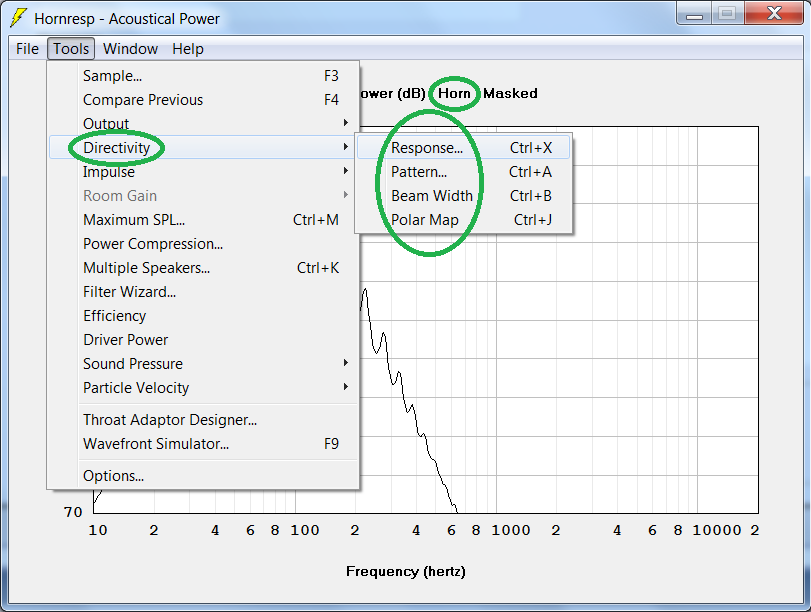Click the 10000 frequency axis label
Viewport: 811px width, 612px height.
tap(717, 530)
